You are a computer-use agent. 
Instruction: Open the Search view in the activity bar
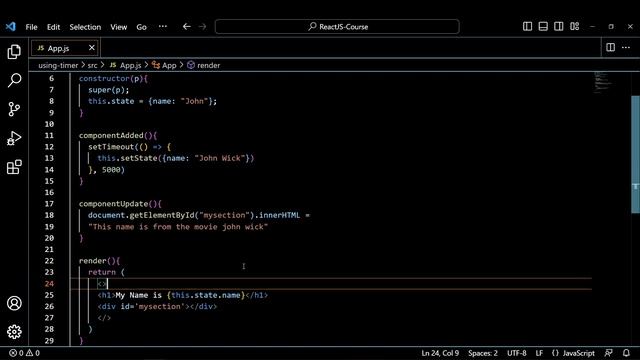tap(14, 80)
